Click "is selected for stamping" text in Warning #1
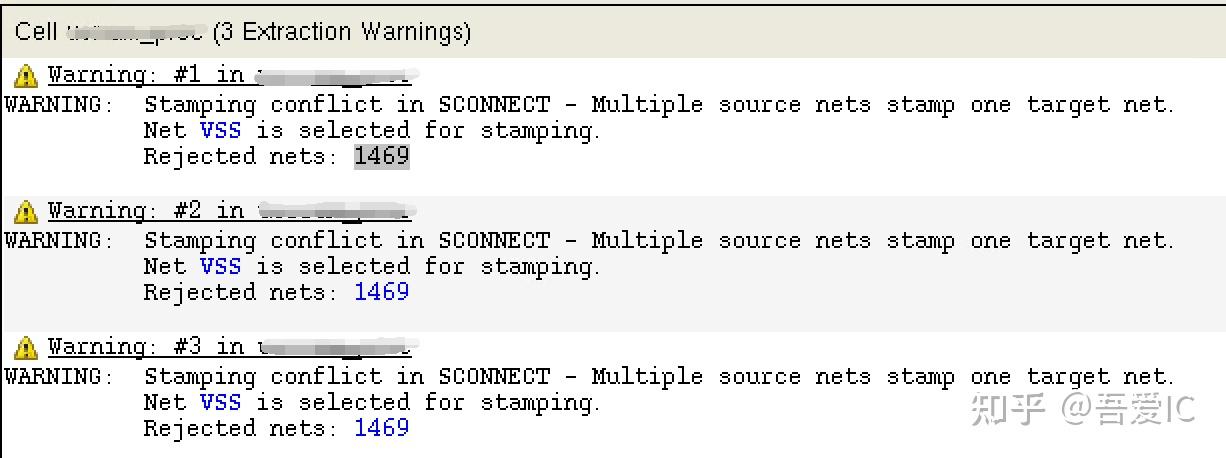 [x=427, y=130]
